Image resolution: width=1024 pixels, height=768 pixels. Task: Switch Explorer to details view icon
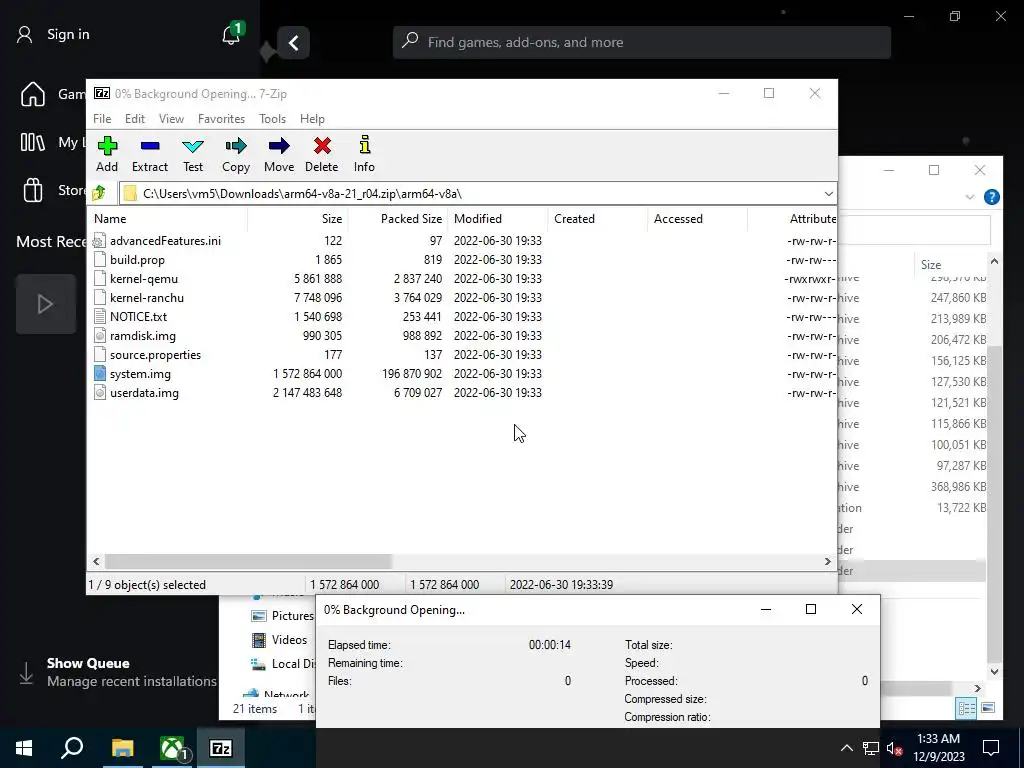pyautogui.click(x=966, y=708)
